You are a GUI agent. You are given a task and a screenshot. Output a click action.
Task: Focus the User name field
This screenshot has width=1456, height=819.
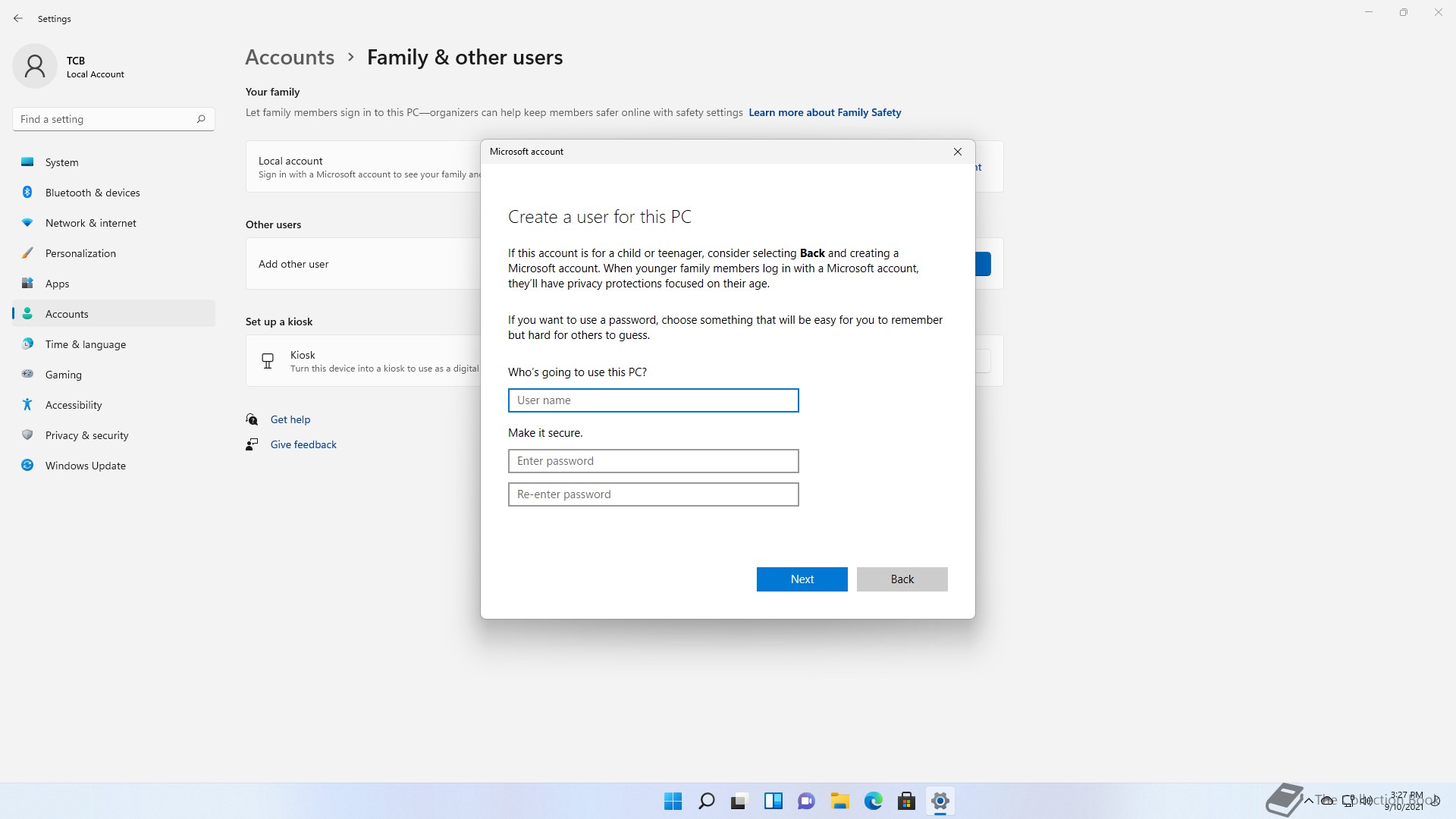click(x=653, y=400)
